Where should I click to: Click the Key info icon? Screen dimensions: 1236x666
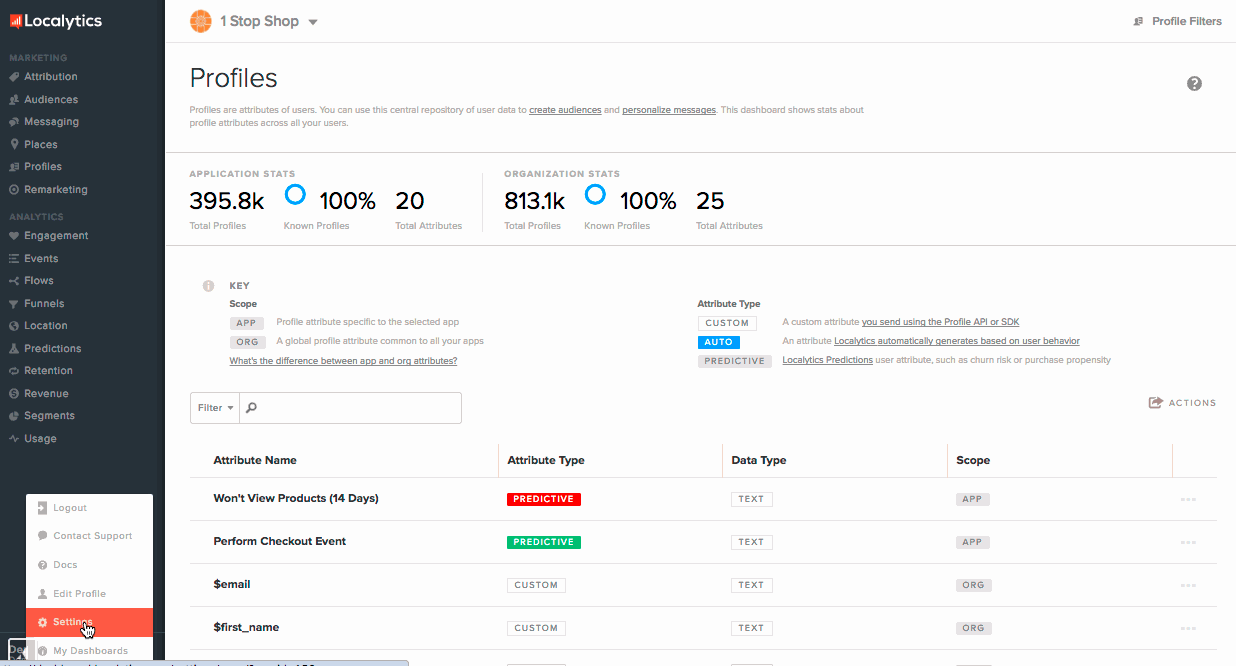208,286
